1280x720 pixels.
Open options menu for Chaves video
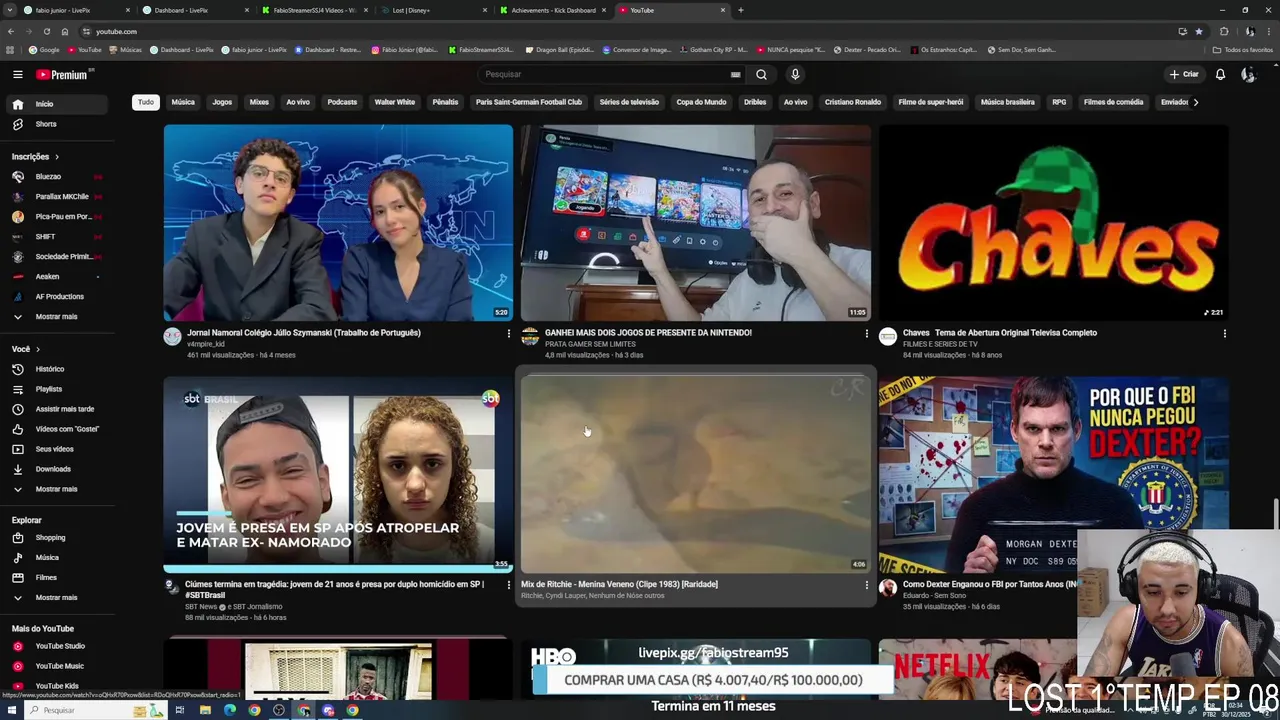point(1224,334)
